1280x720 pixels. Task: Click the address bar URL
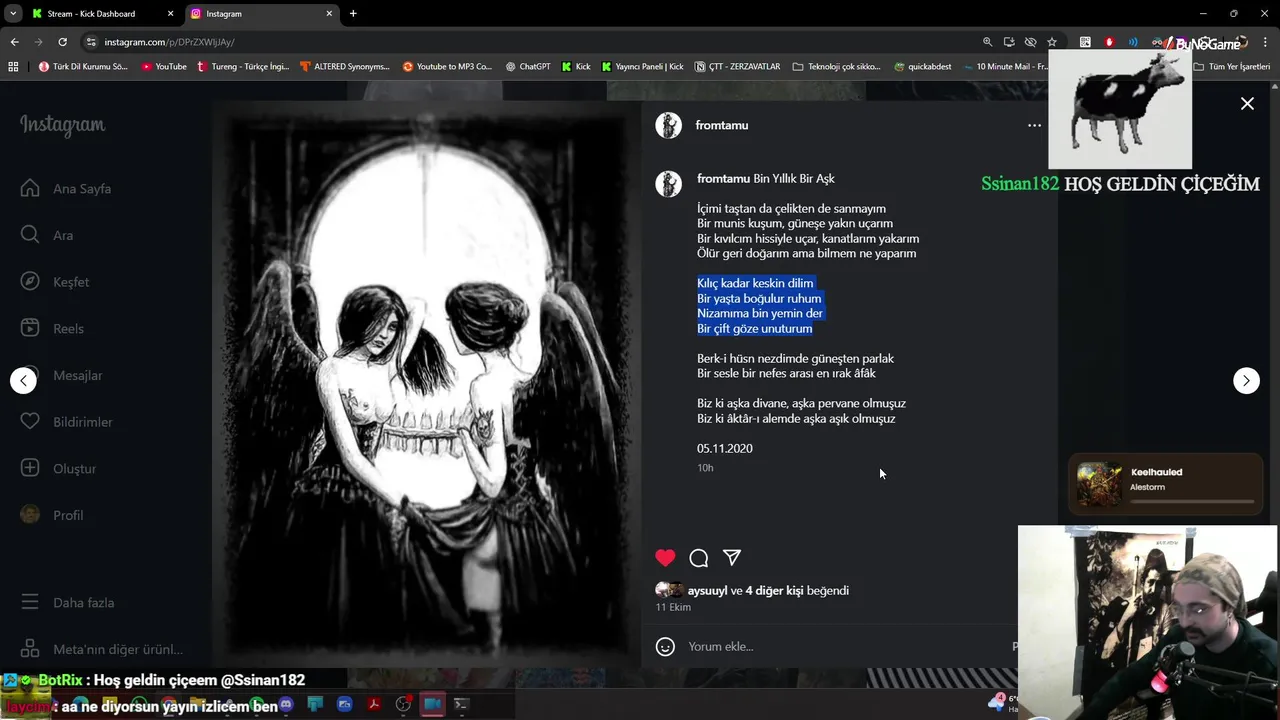tap(170, 42)
